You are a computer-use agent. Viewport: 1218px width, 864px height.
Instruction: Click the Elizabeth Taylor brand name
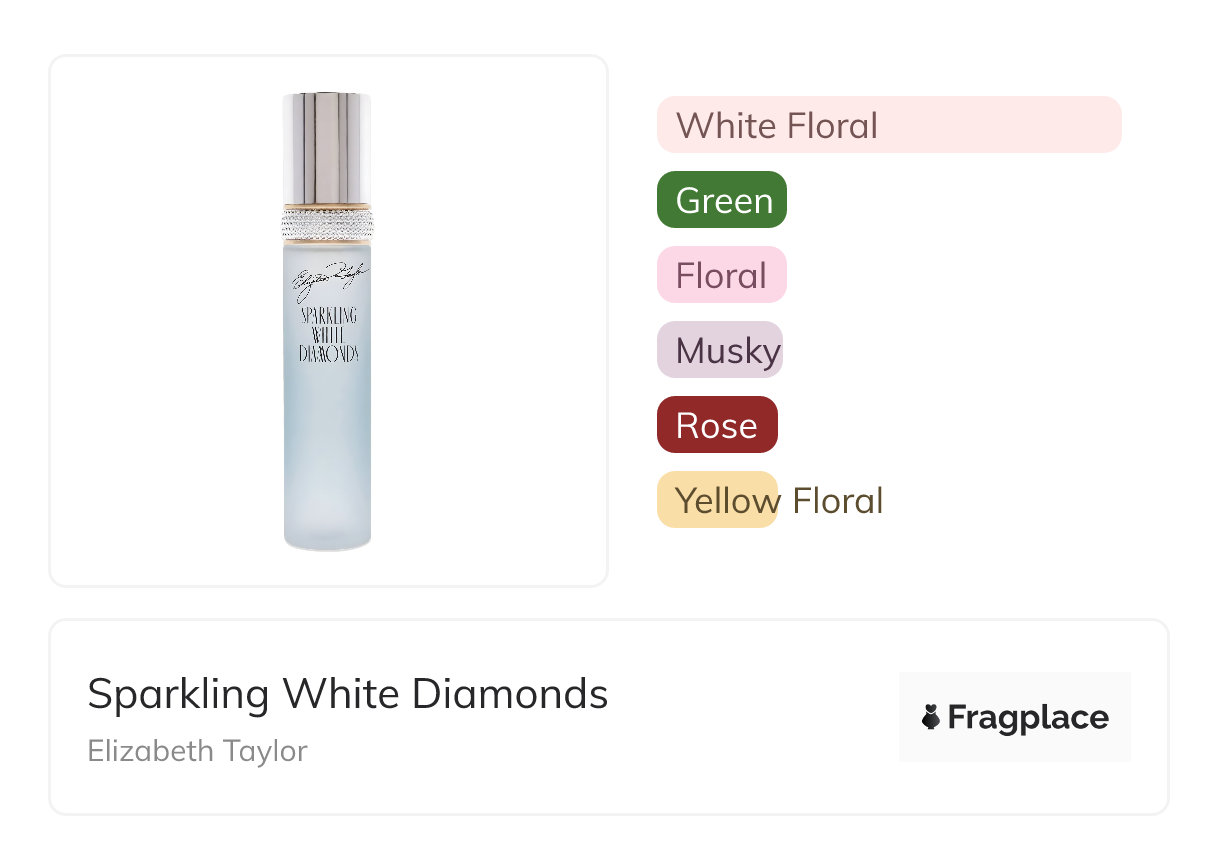pyautogui.click(x=197, y=751)
